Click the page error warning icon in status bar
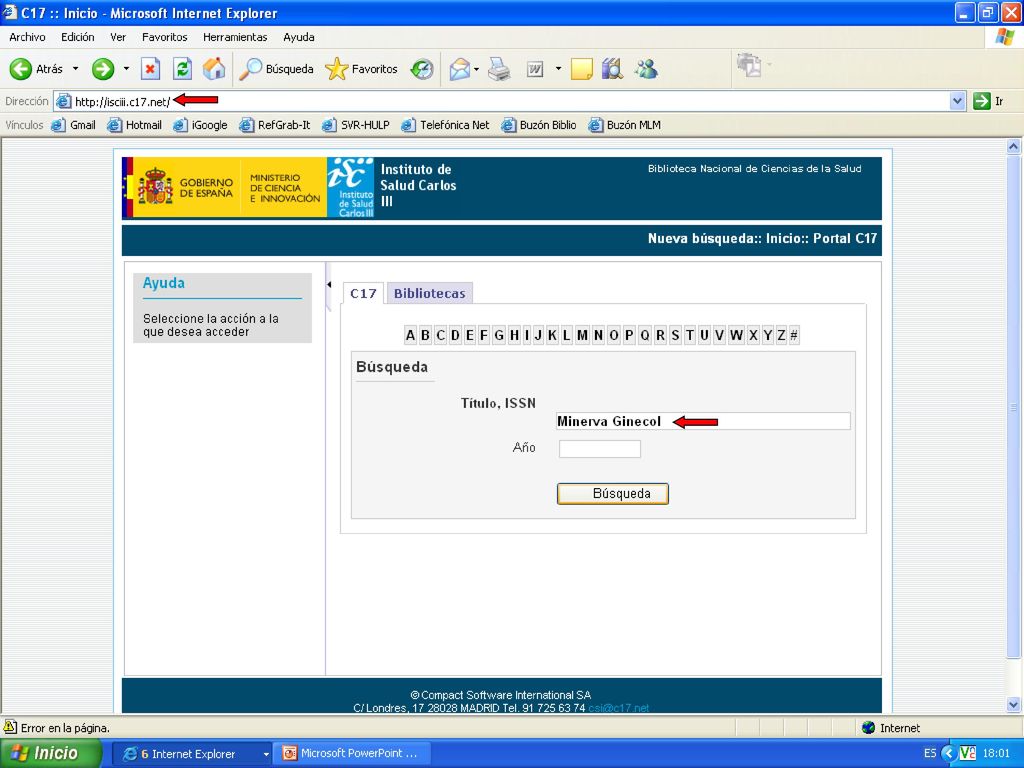 coord(10,727)
